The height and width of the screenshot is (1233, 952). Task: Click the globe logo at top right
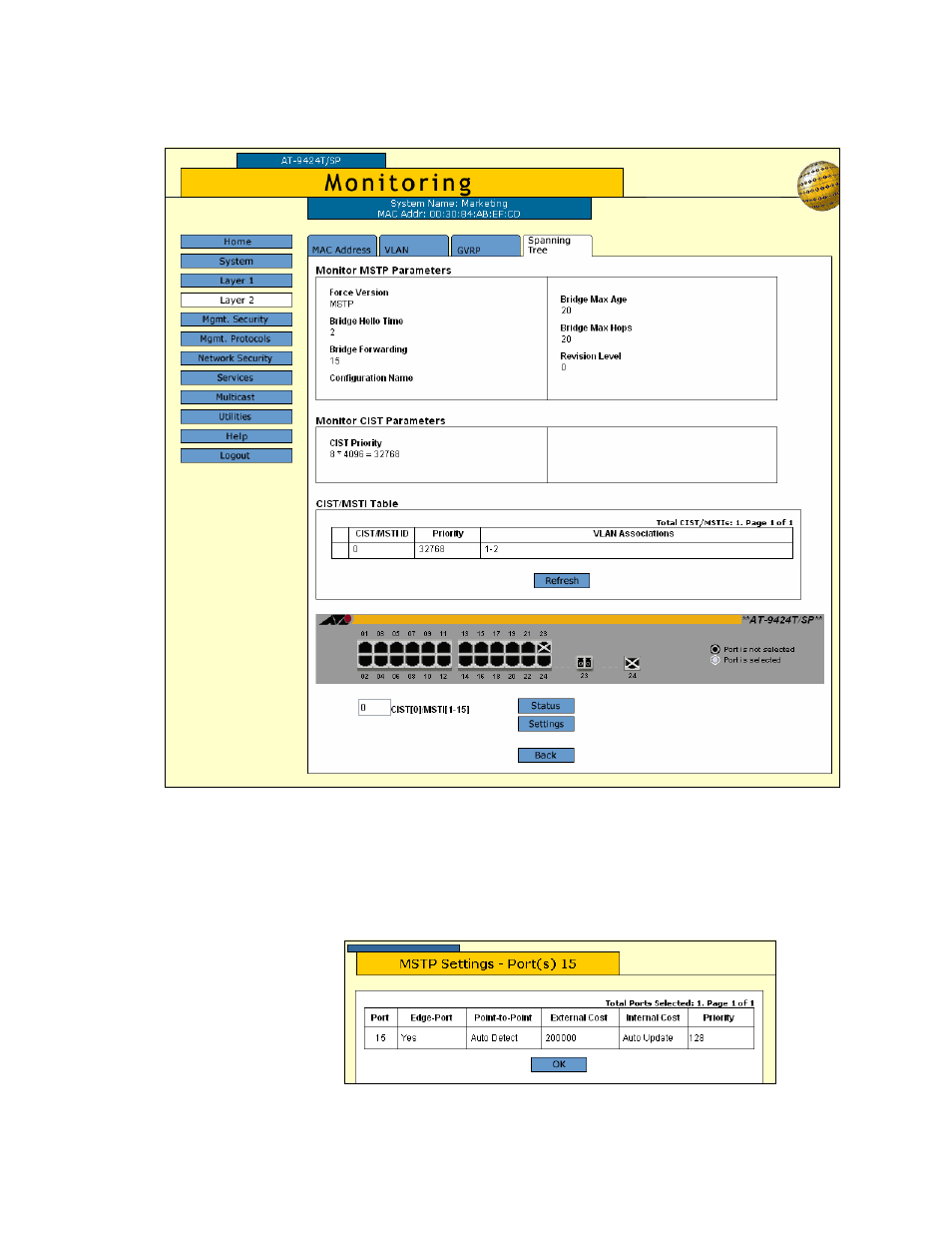coord(818,187)
